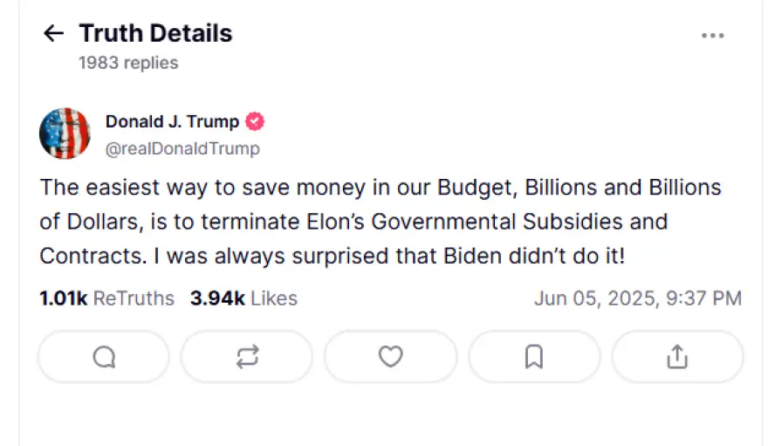View the 3.94k Likes list
The image size is (768, 446).
[243, 298]
